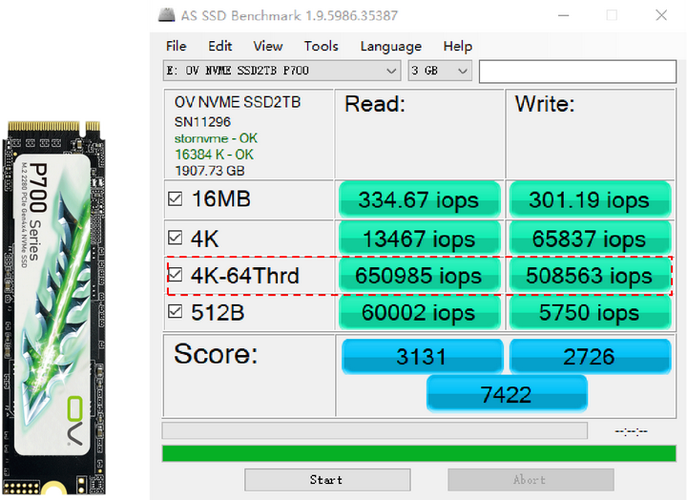This screenshot has height=500, width=687.
Task: Open the Edit menu
Action: (x=220, y=46)
